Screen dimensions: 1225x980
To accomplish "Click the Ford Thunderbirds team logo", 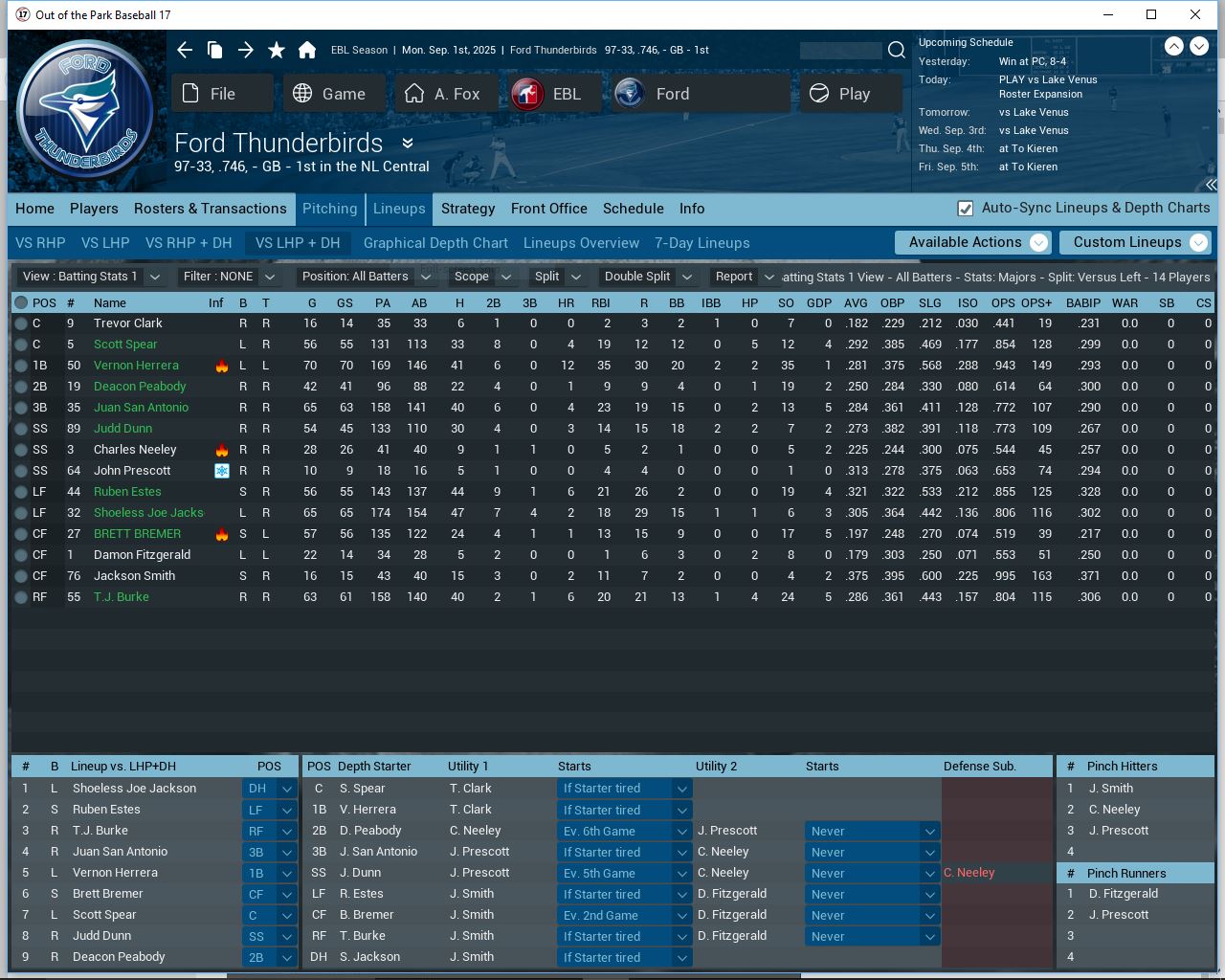I will point(86,110).
